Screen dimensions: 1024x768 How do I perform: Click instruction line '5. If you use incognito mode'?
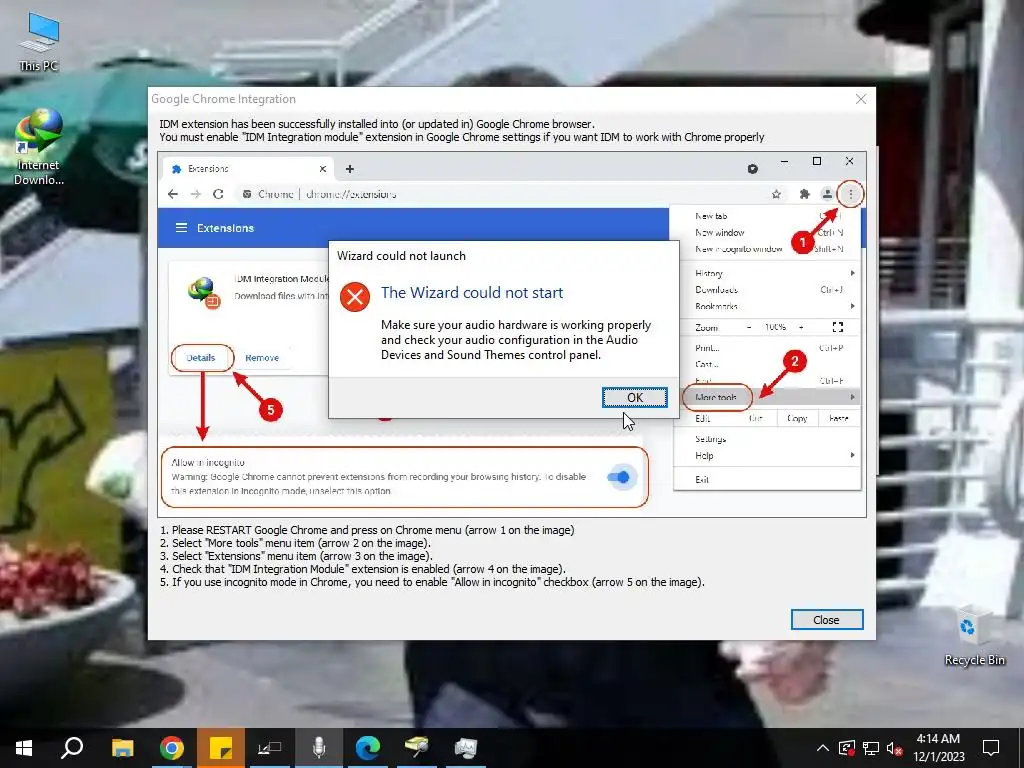432,582
